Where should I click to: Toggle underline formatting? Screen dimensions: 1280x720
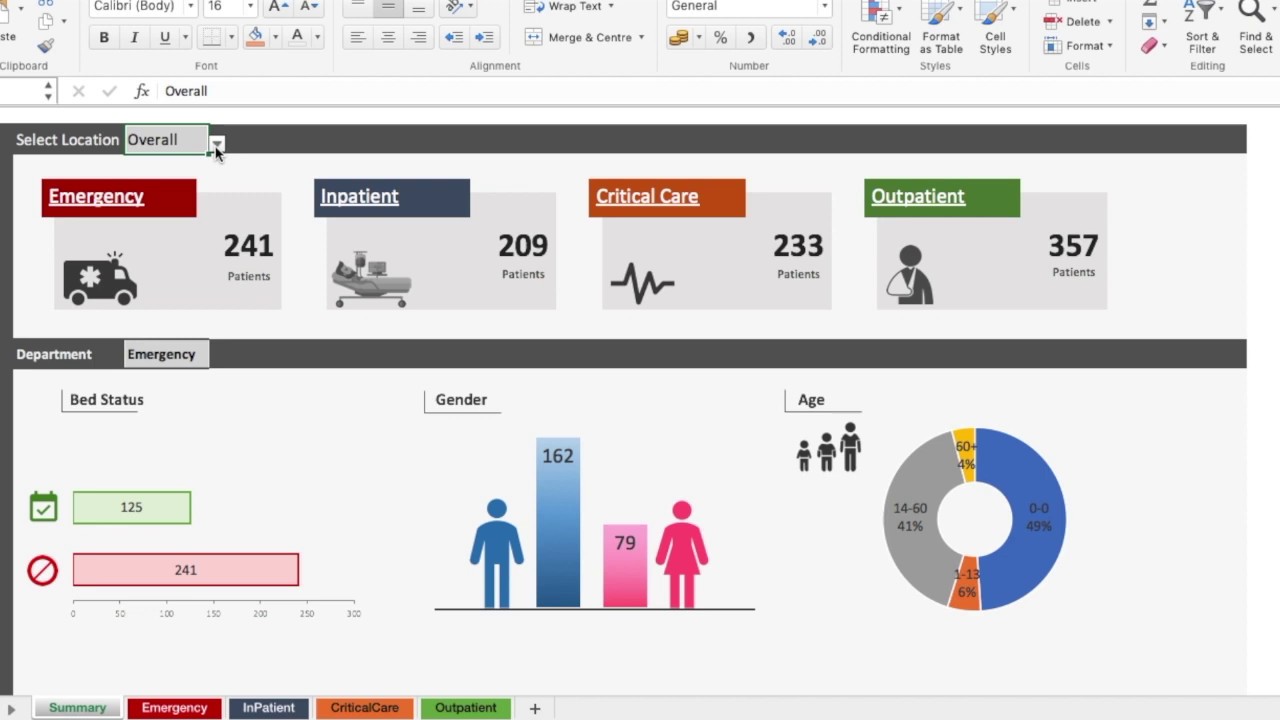pyautogui.click(x=165, y=38)
